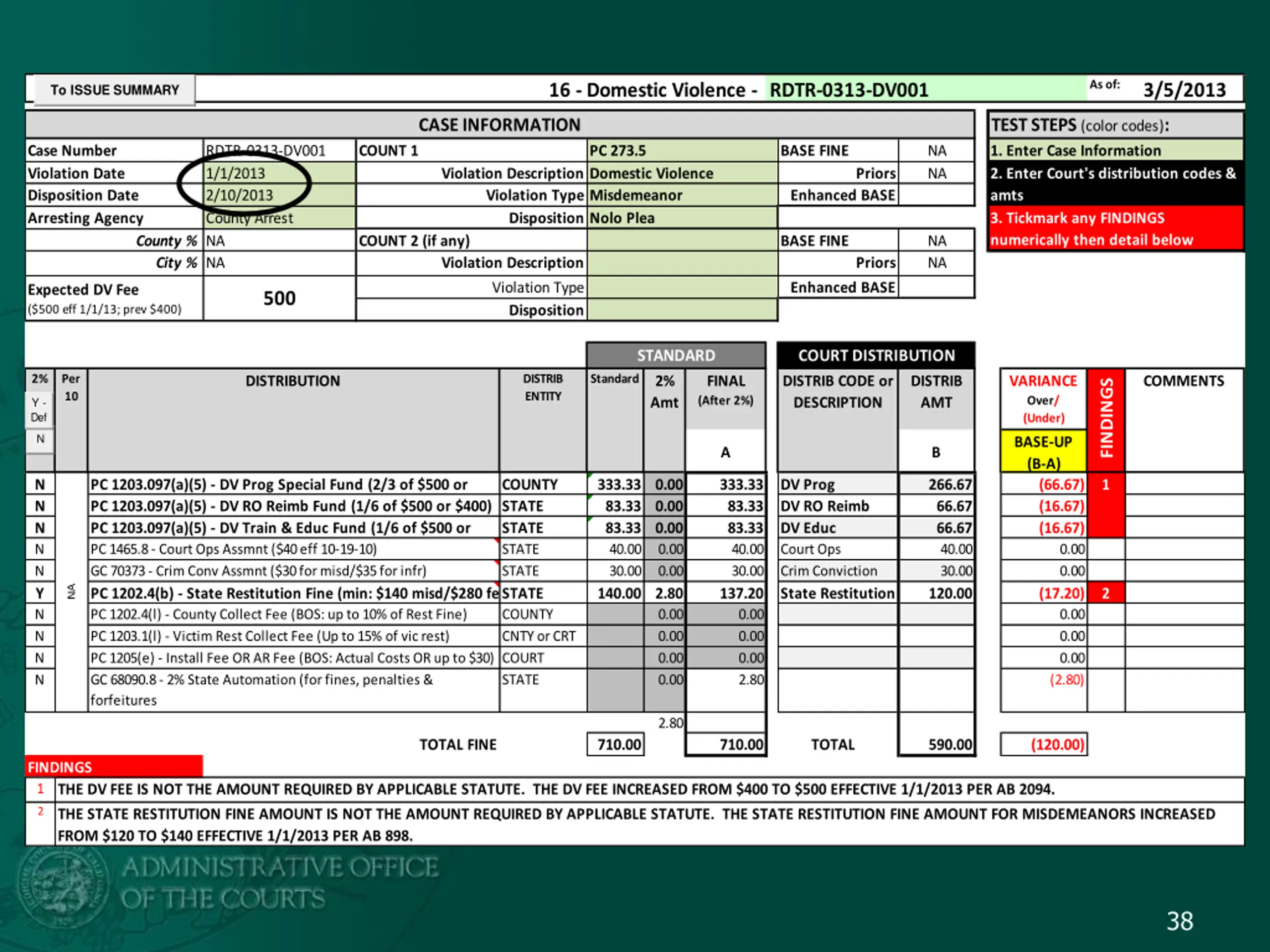This screenshot has width=1270, height=952.
Task: Click the TOTAL FINE standard value 710.00
Action: point(616,744)
